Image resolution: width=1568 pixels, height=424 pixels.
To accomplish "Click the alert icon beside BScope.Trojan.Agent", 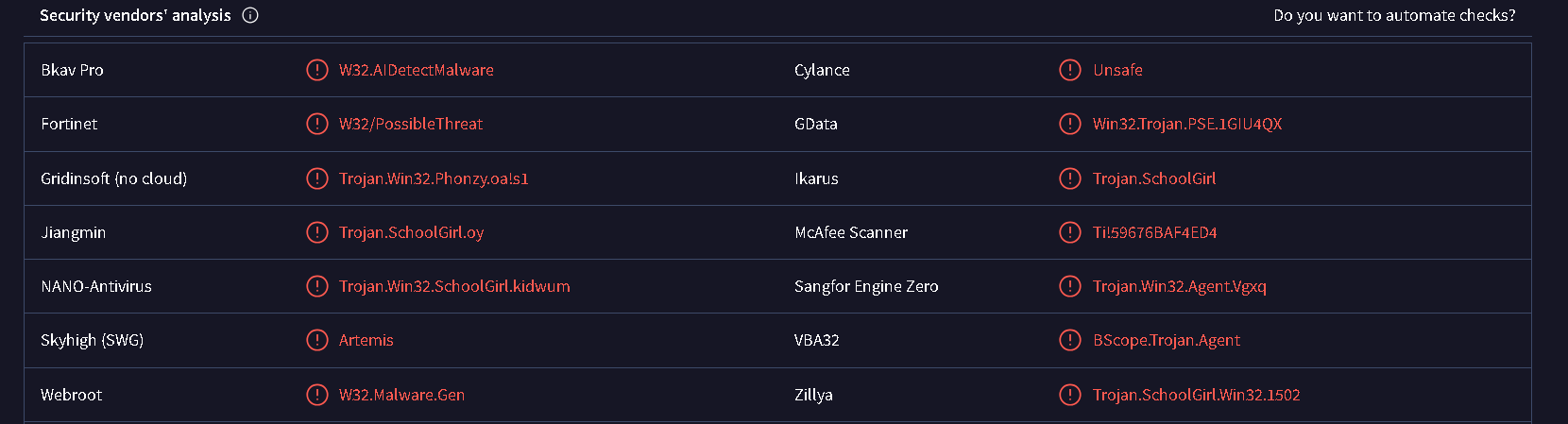I will [x=1070, y=340].
